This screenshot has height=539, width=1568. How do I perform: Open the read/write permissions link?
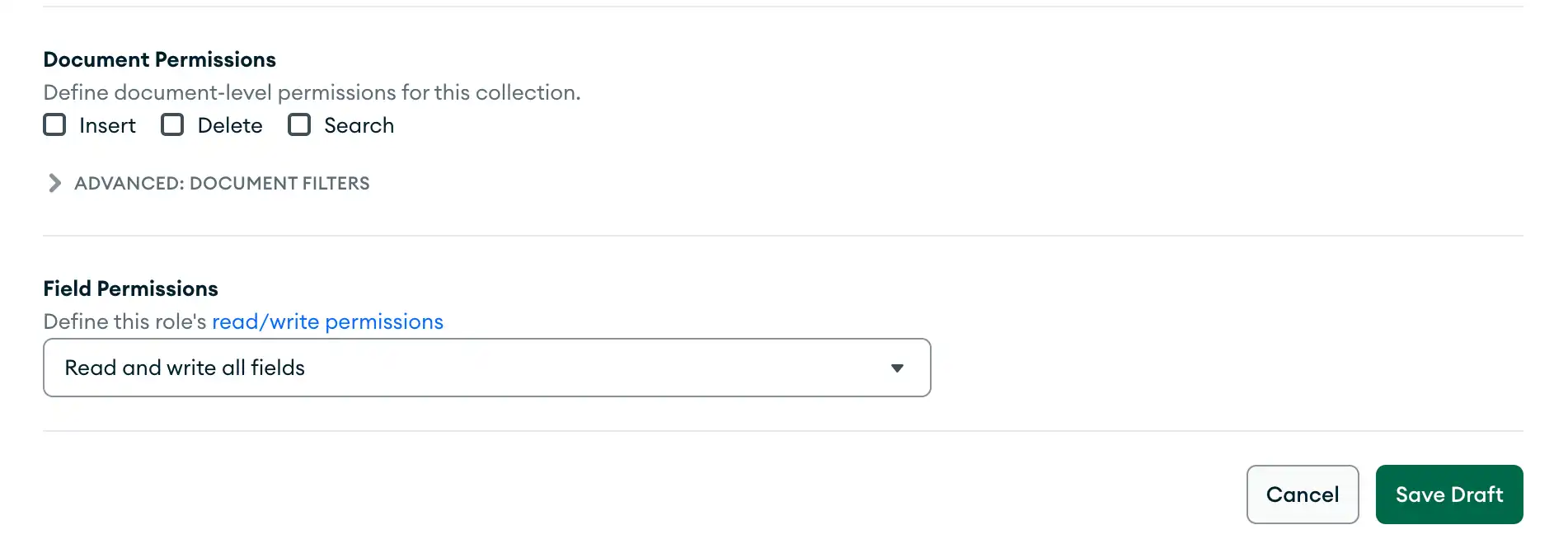327,321
